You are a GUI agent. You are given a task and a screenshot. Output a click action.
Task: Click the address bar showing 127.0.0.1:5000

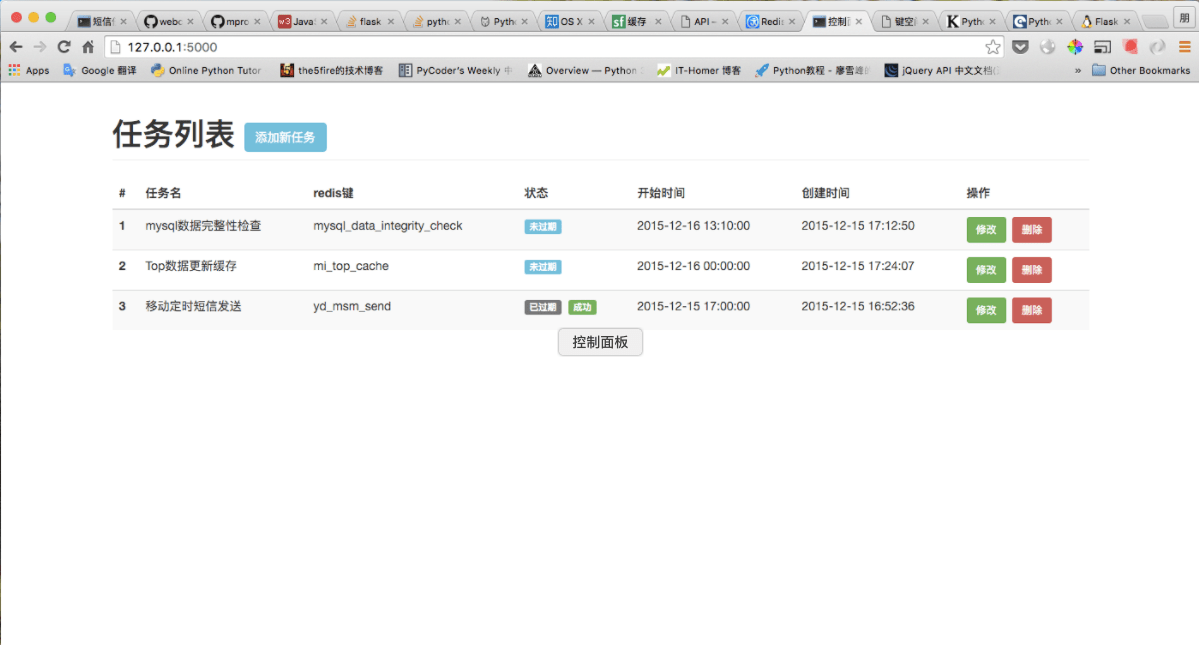(x=400, y=46)
